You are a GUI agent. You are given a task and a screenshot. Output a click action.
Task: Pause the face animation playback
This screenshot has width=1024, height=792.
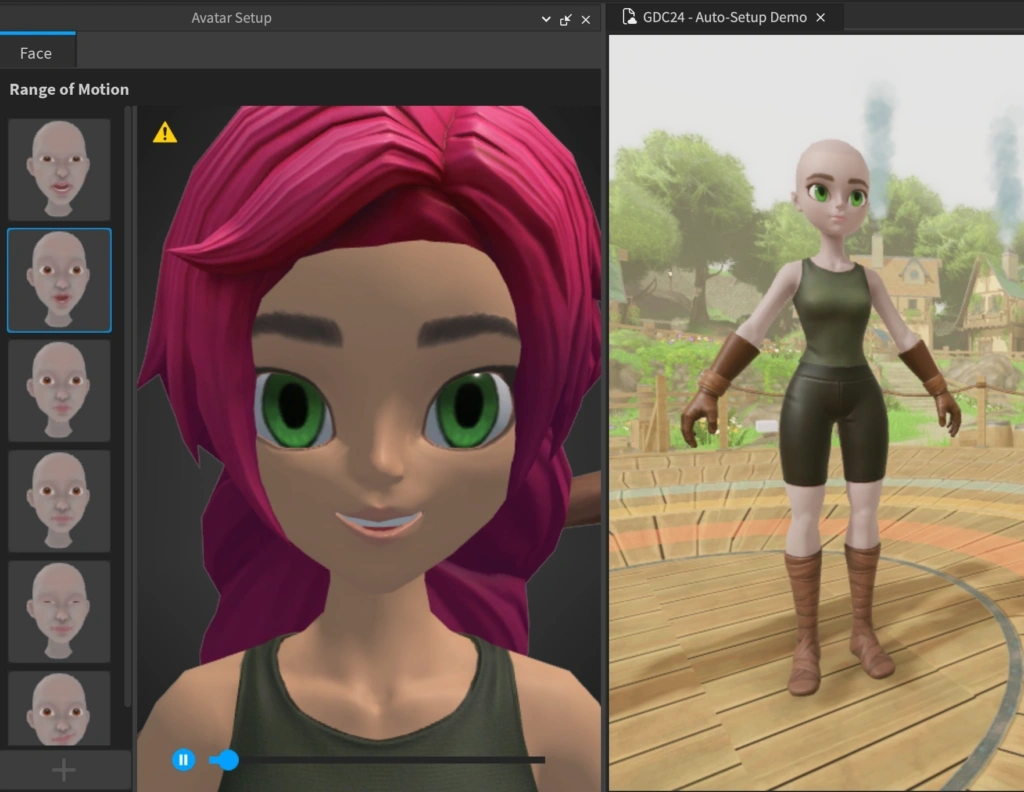(183, 760)
